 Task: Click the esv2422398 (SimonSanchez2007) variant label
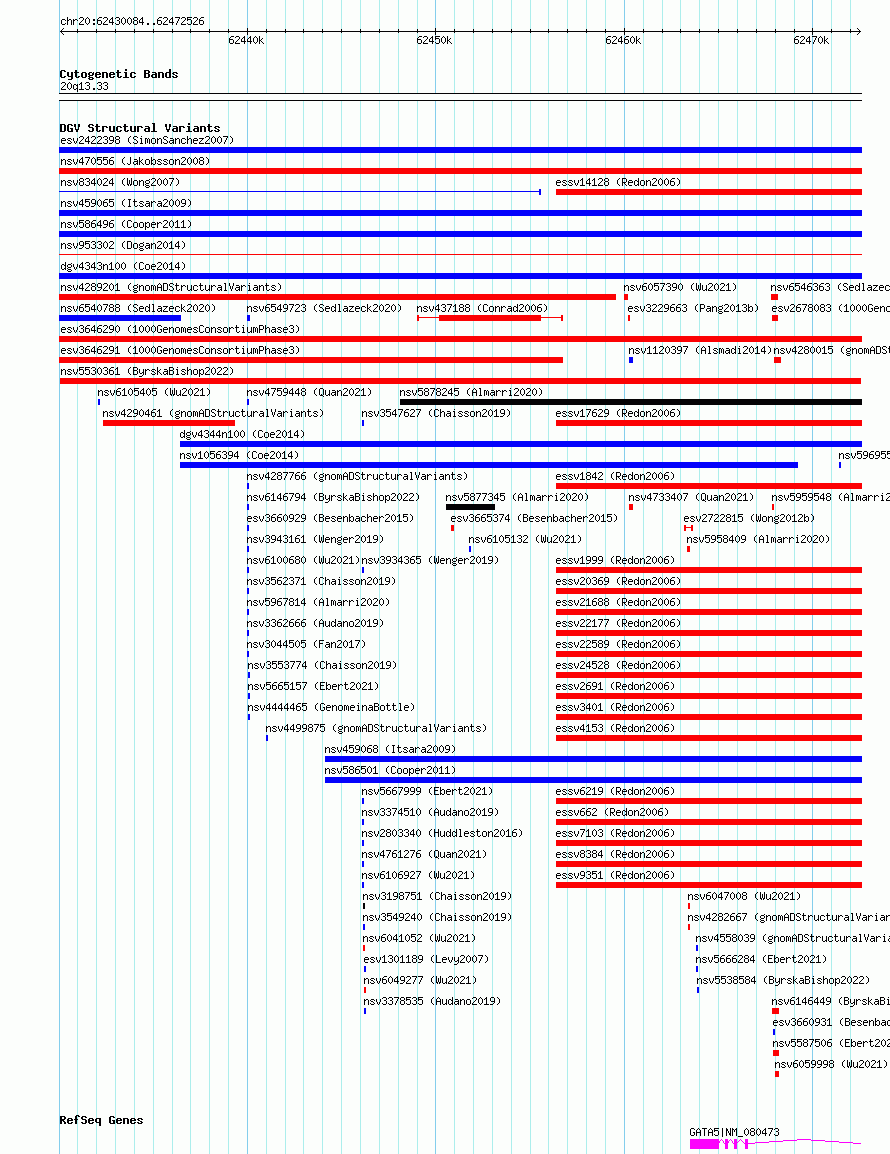point(147,140)
